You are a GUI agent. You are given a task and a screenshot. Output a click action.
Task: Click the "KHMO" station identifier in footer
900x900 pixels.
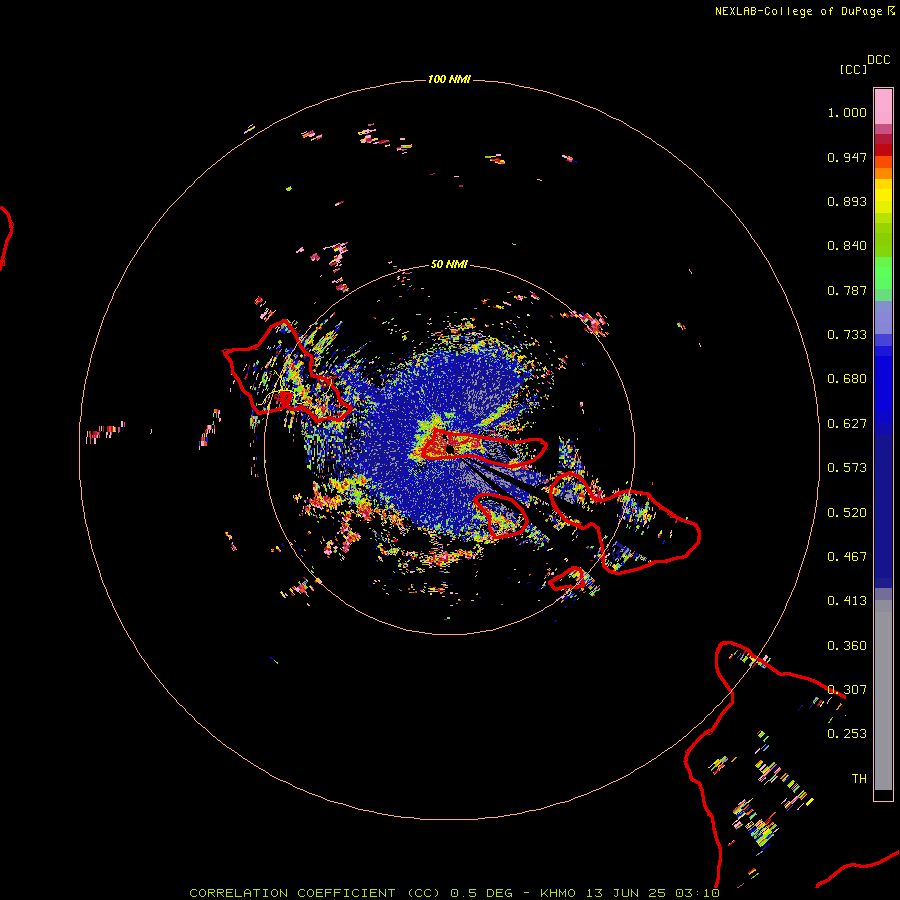click(557, 893)
